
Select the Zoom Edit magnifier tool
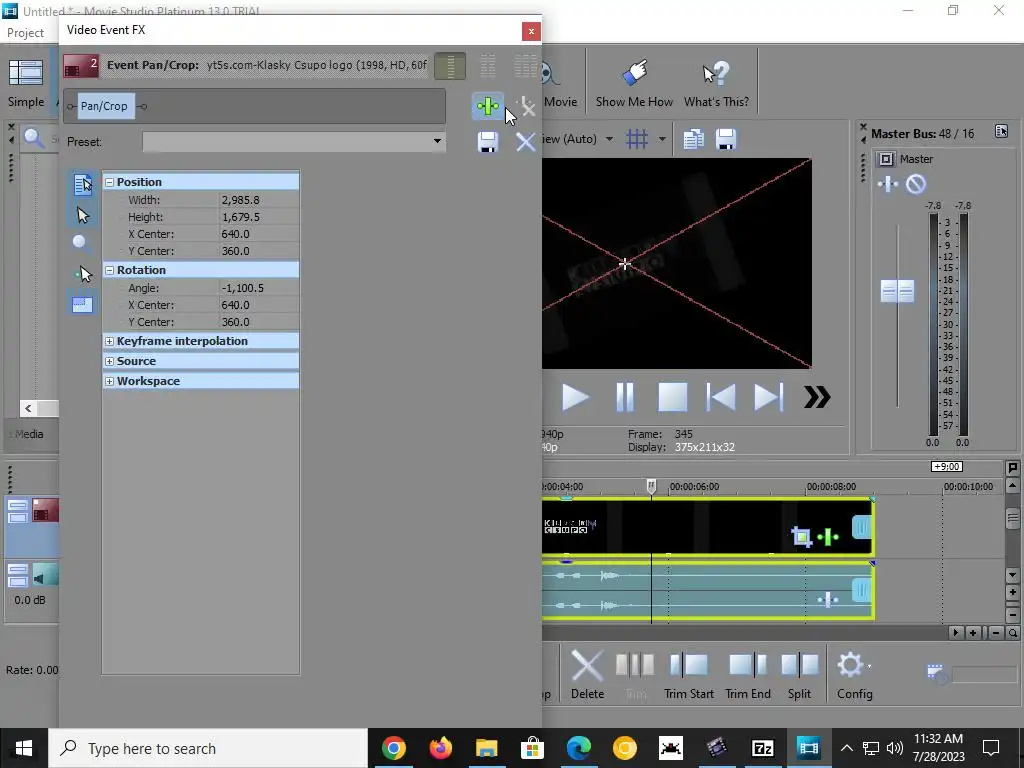[x=81, y=244]
